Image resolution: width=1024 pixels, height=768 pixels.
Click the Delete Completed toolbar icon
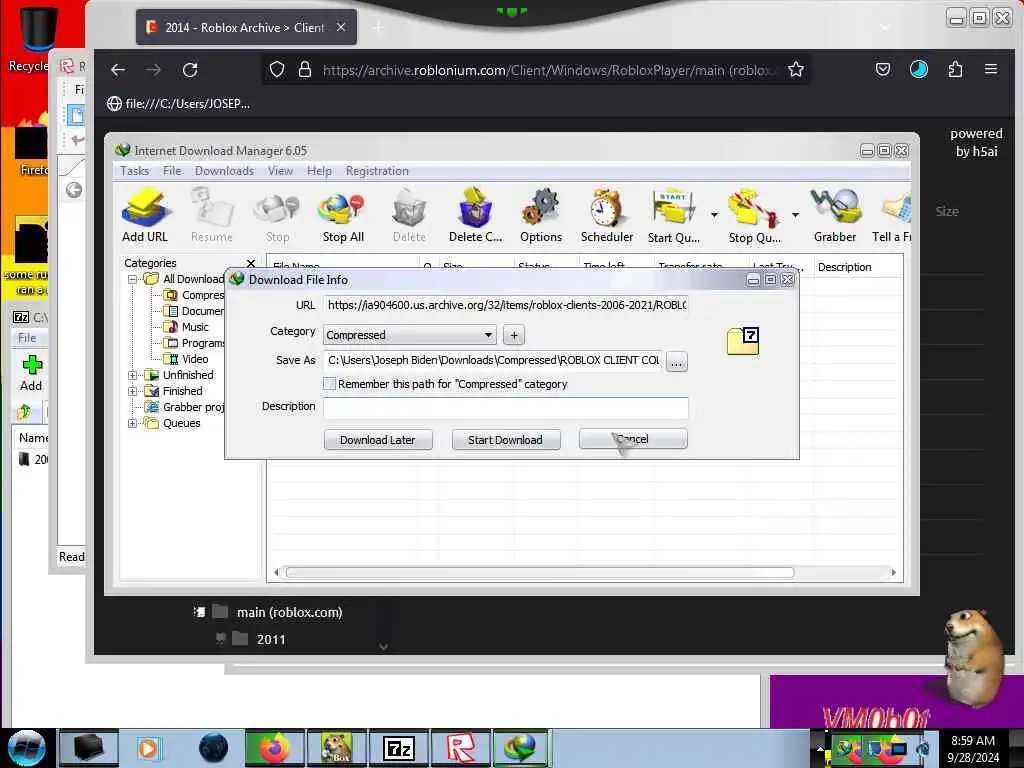click(475, 216)
